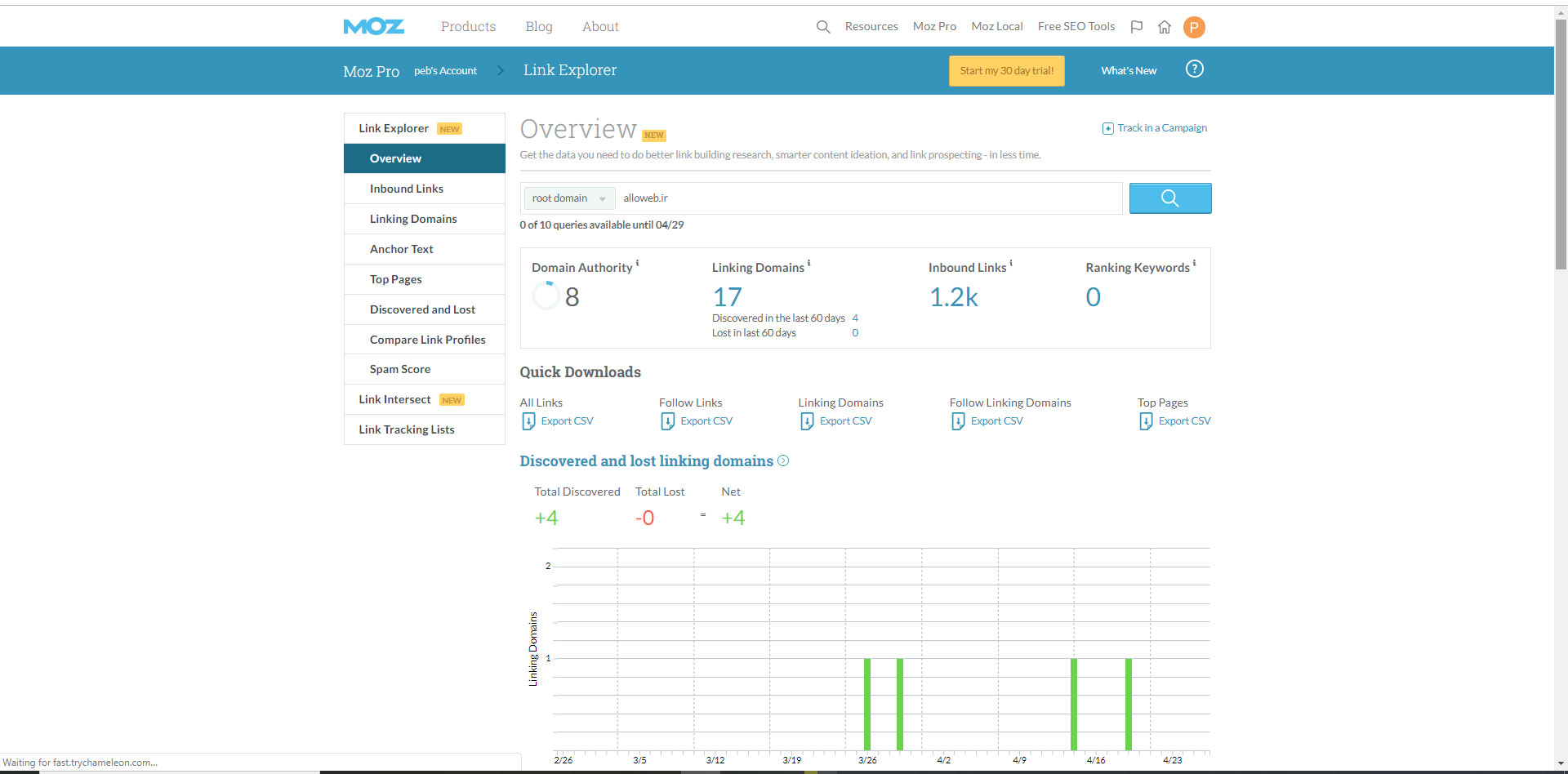Image resolution: width=1568 pixels, height=774 pixels.
Task: Go to home icon in top bar
Action: [1165, 27]
